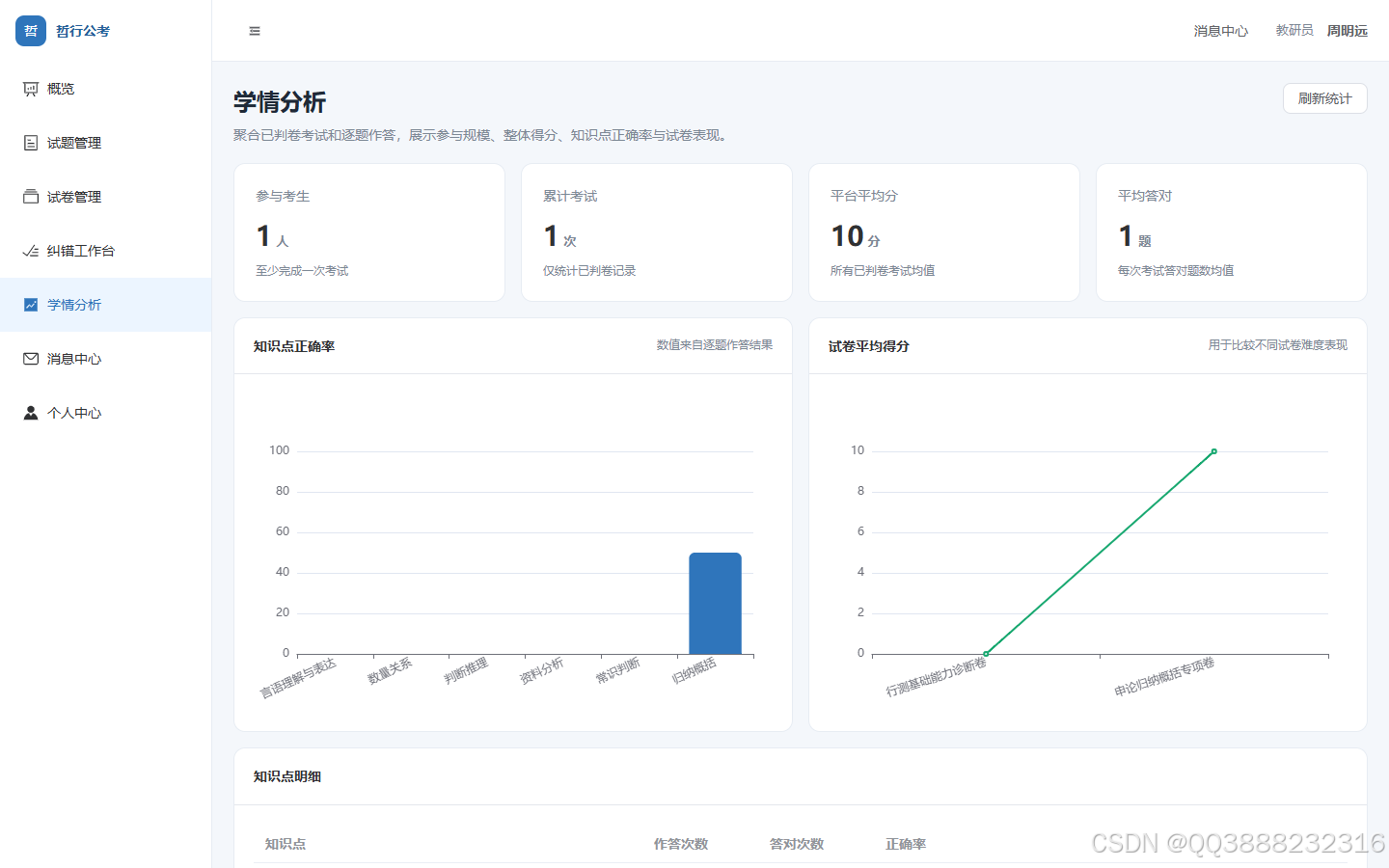1389x868 pixels.
Task: Click the 学情分析 chart icon
Action: point(31,305)
